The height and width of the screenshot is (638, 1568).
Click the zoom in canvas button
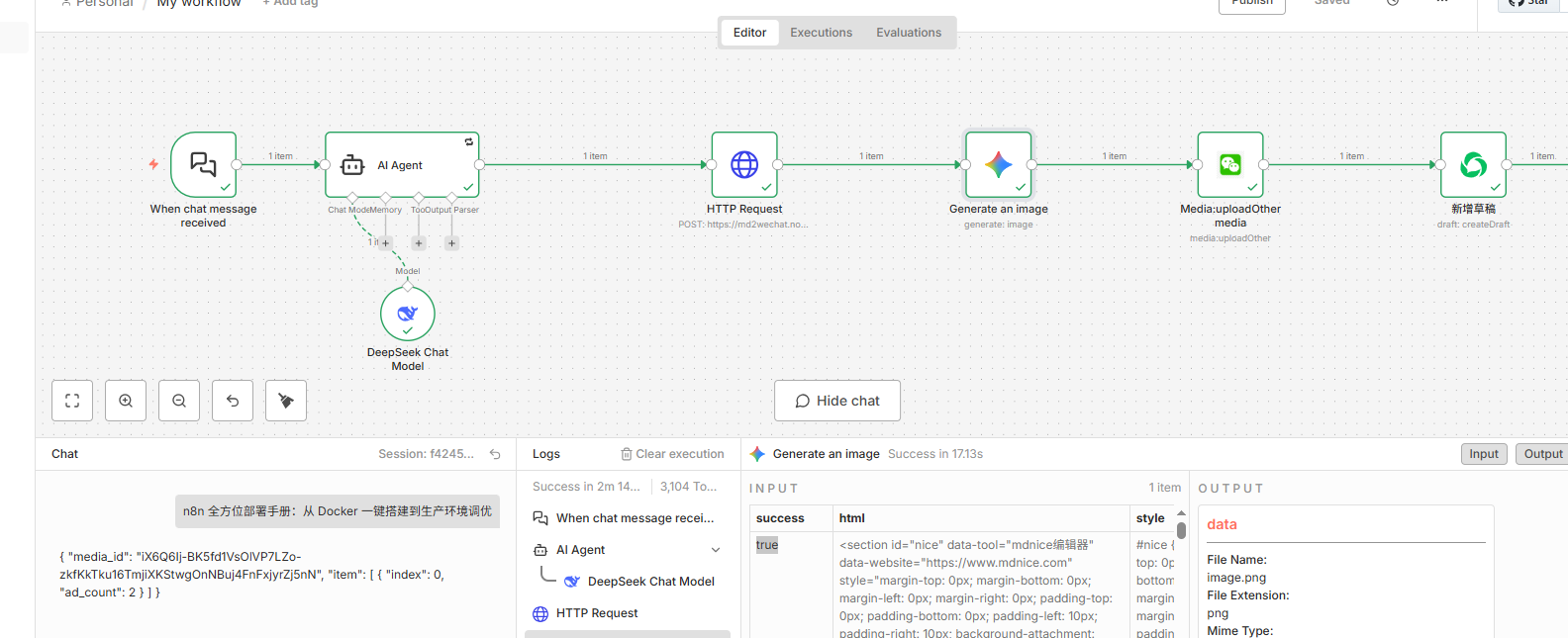tap(126, 401)
